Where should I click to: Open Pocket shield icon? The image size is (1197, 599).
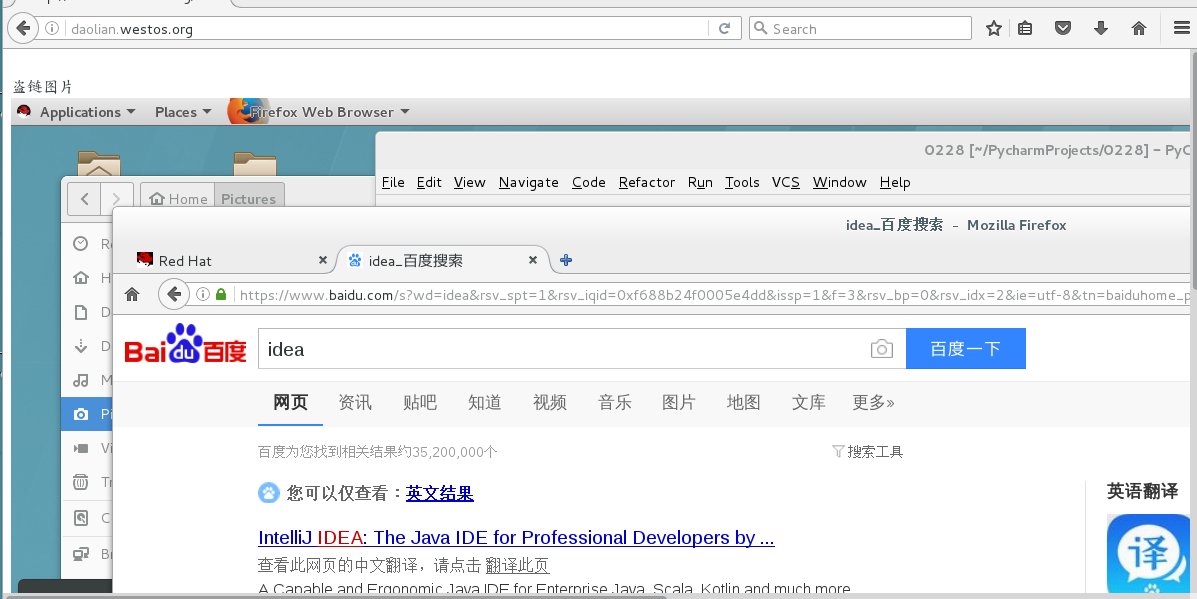1063,28
